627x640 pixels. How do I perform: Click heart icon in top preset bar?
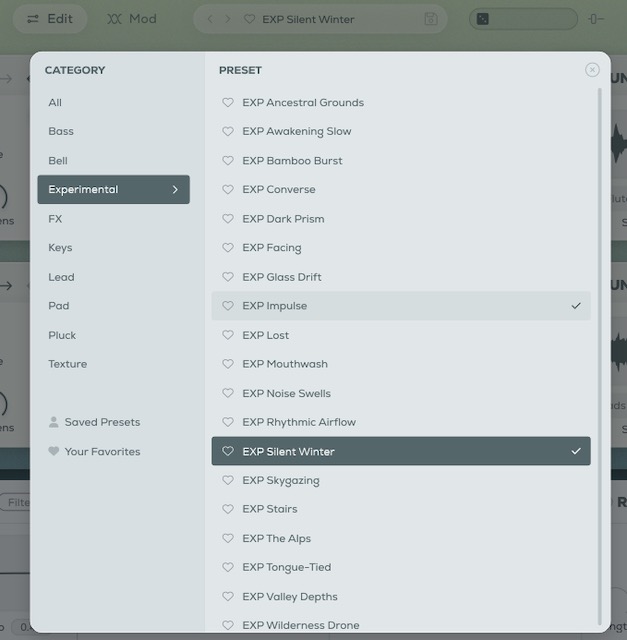click(249, 19)
